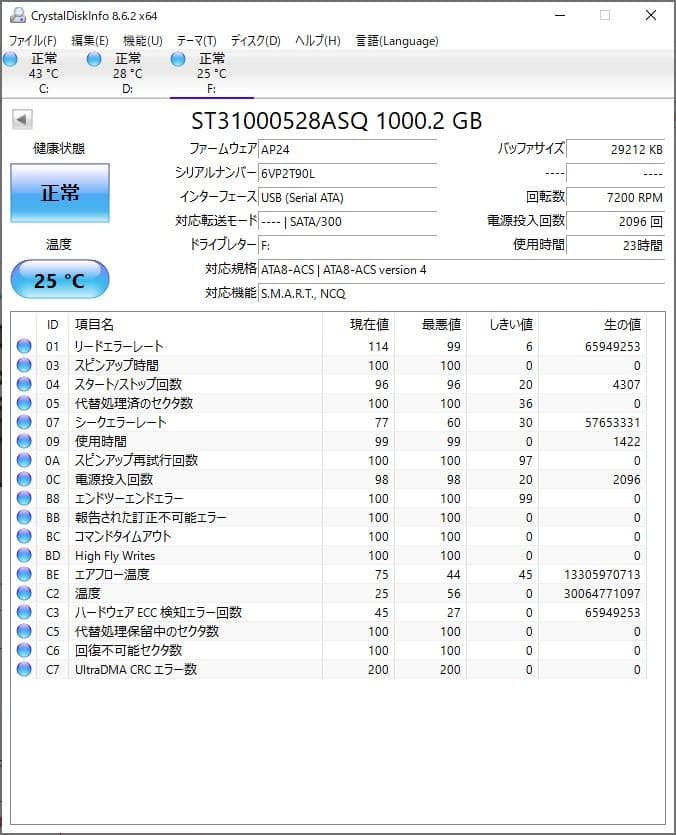Click status orb for 0A スピンアップ再試行回数
This screenshot has width=676, height=835.
pyautogui.click(x=24, y=460)
